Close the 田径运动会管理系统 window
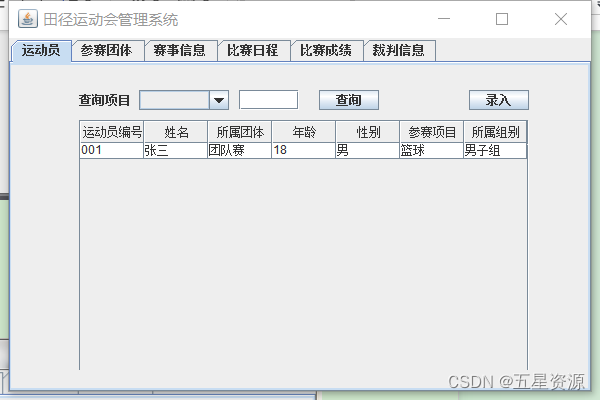Image resolution: width=600 pixels, height=400 pixels. pyautogui.click(x=561, y=19)
